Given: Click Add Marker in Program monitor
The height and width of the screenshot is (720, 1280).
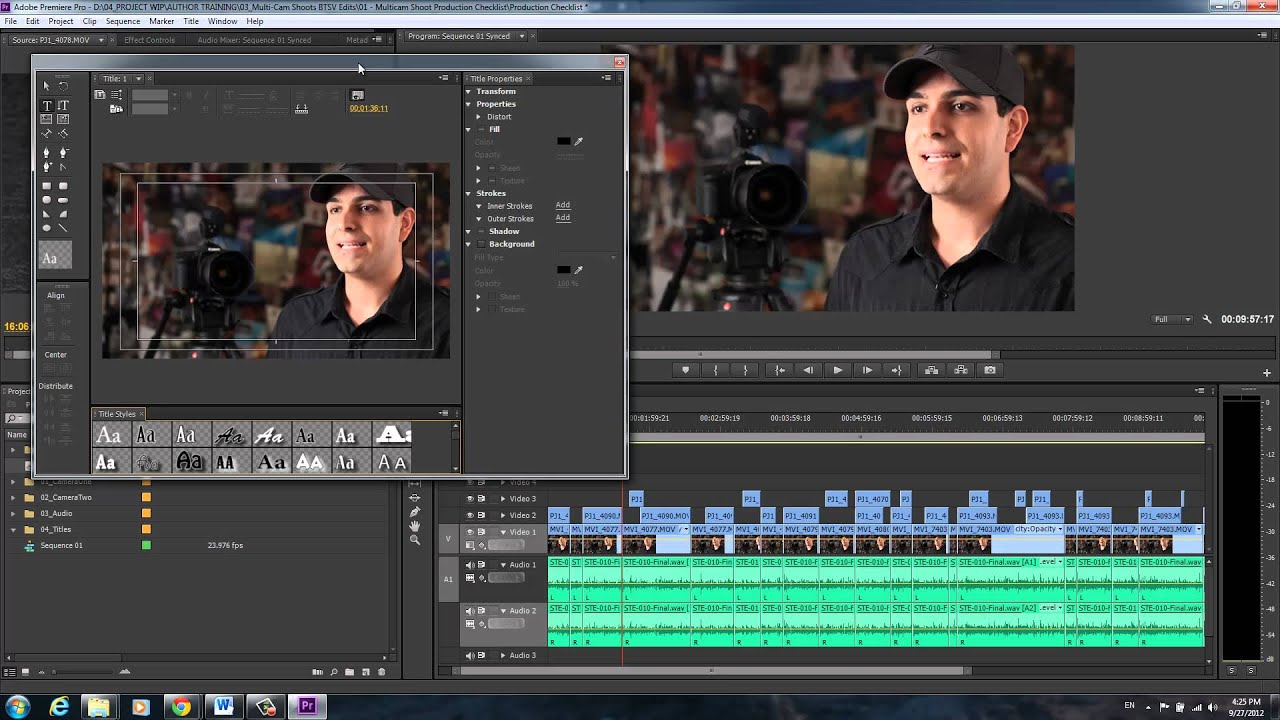Looking at the screenshot, I should pyautogui.click(x=685, y=370).
